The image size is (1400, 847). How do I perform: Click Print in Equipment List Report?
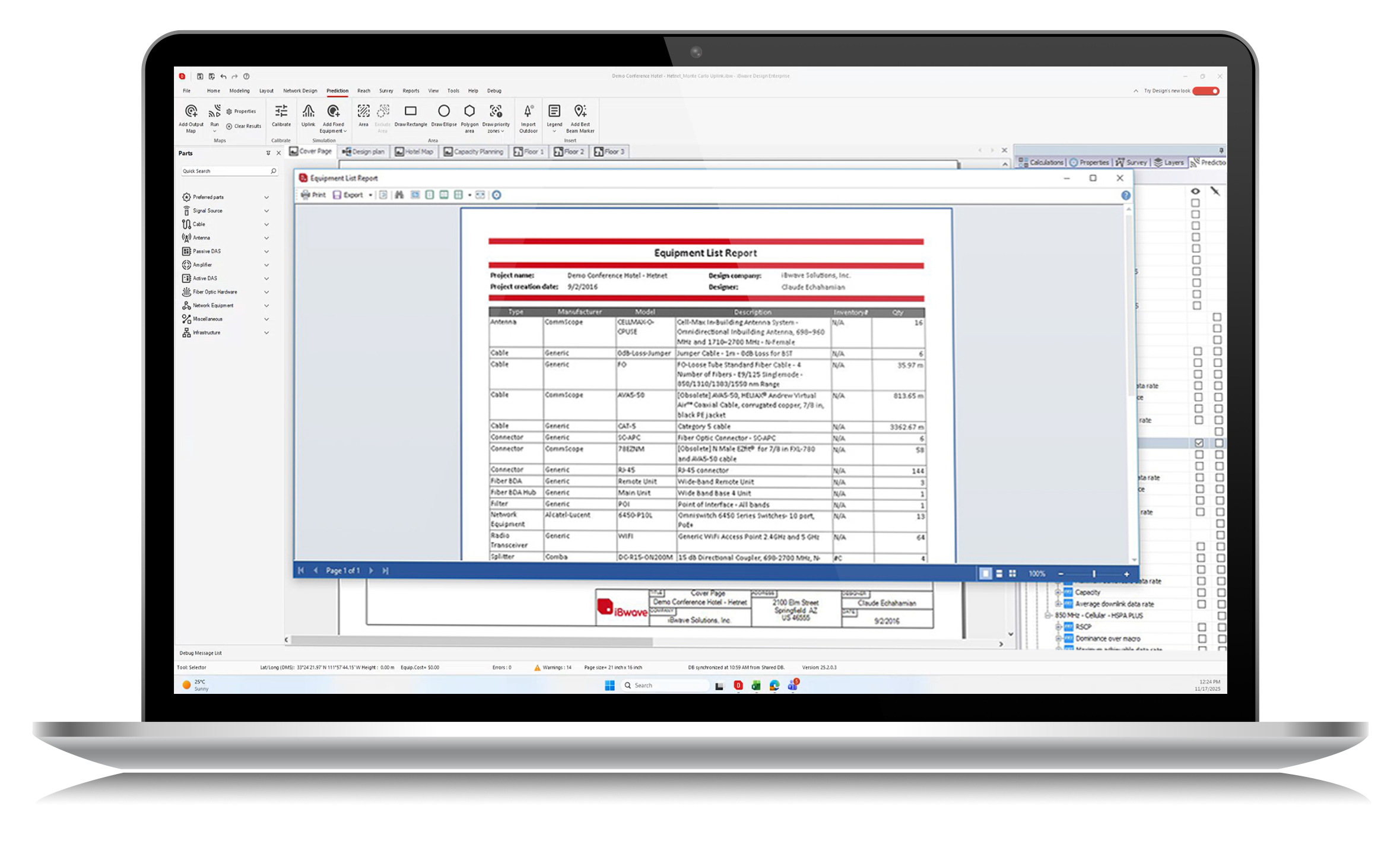(x=313, y=195)
